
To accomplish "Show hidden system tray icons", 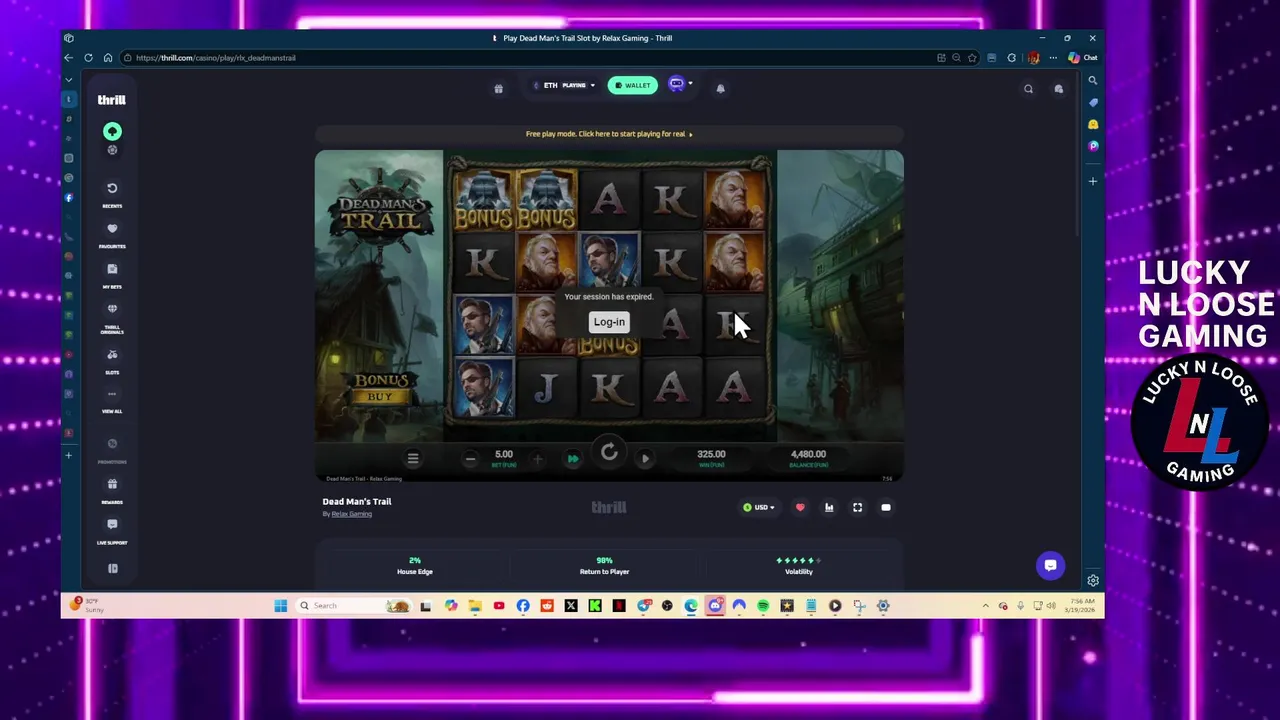I will click(x=986, y=605).
